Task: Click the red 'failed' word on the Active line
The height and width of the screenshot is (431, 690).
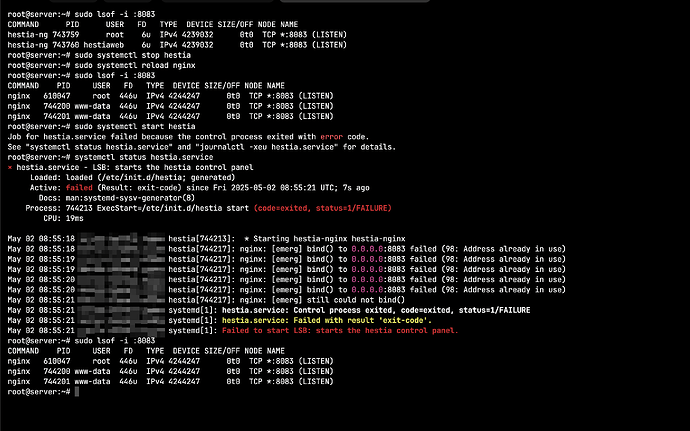Action: 79,188
